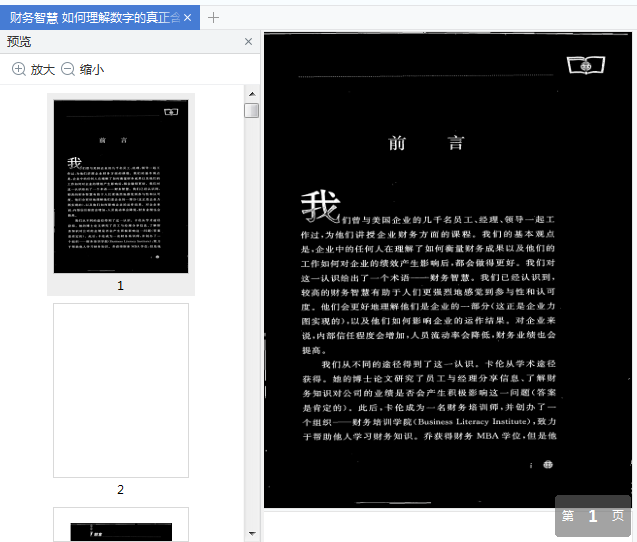Select blank page 2 thumbnail

(x=121, y=390)
